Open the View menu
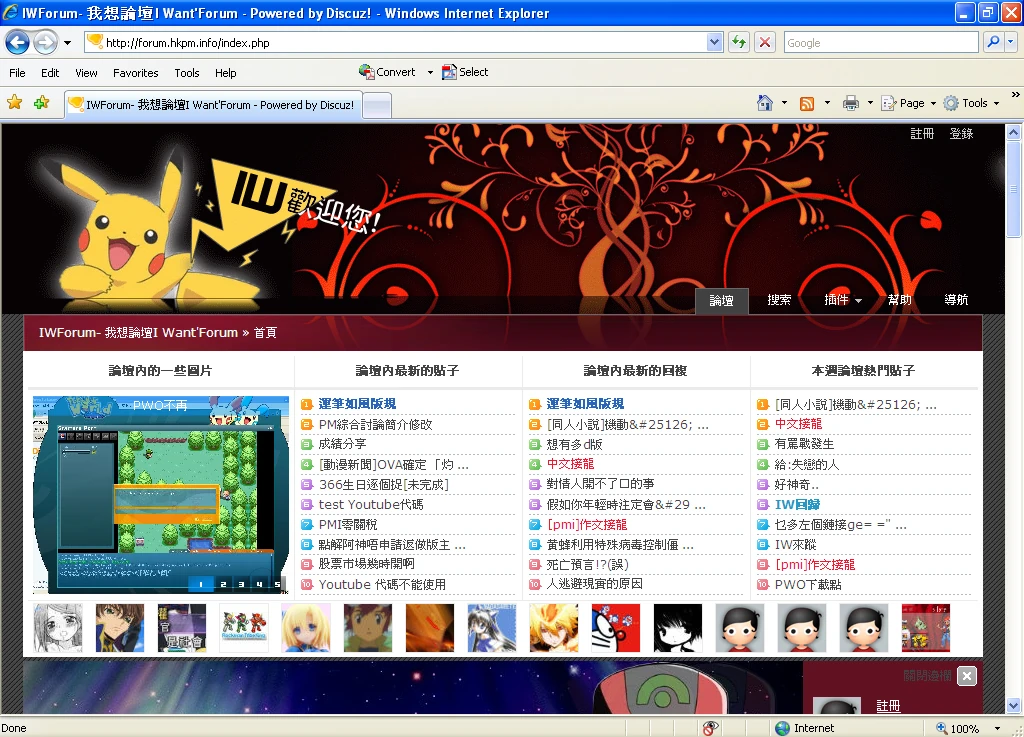Image resolution: width=1024 pixels, height=737 pixels. tap(86, 73)
